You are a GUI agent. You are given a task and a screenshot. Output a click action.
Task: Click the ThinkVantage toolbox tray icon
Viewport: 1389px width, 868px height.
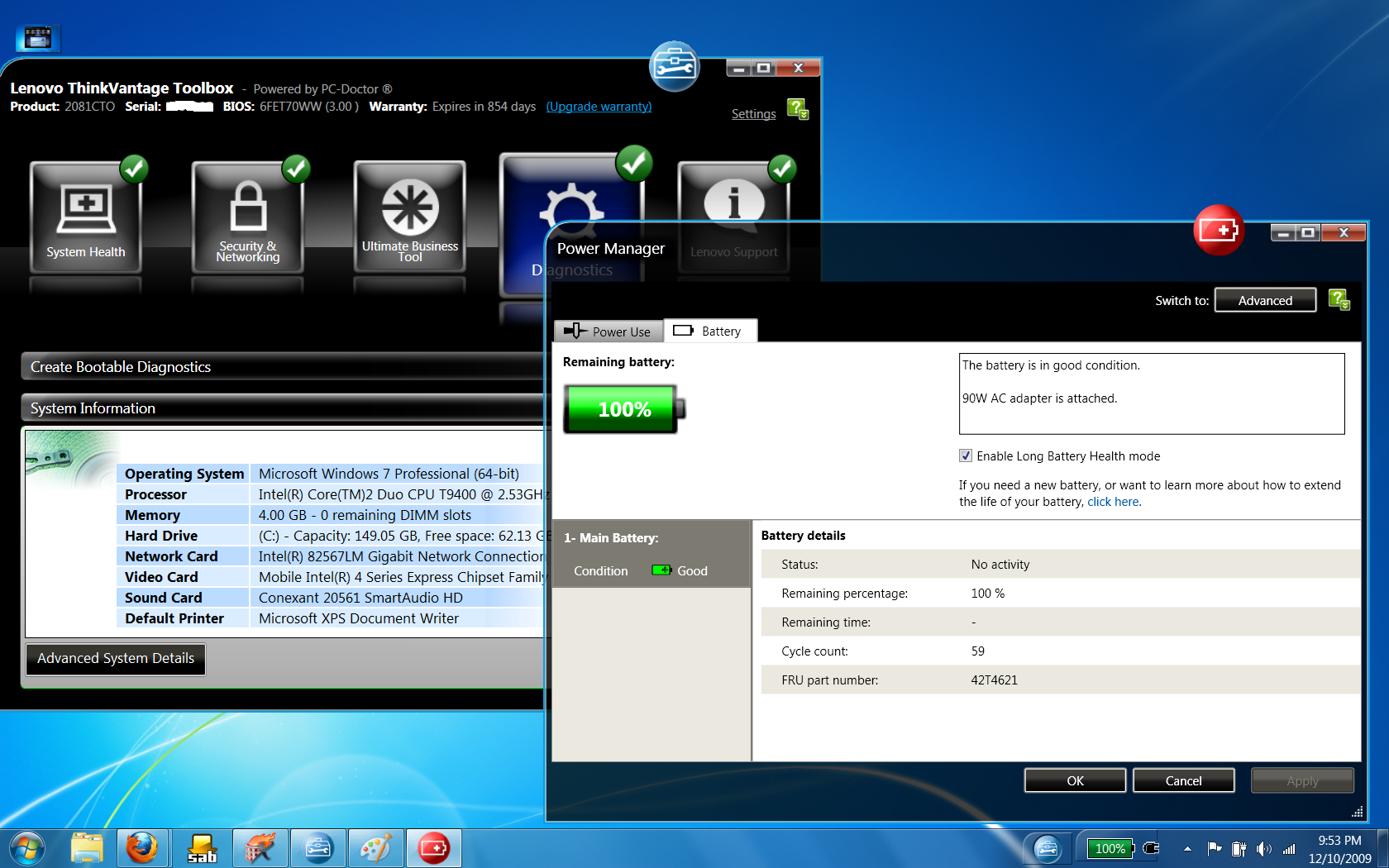(x=1048, y=848)
